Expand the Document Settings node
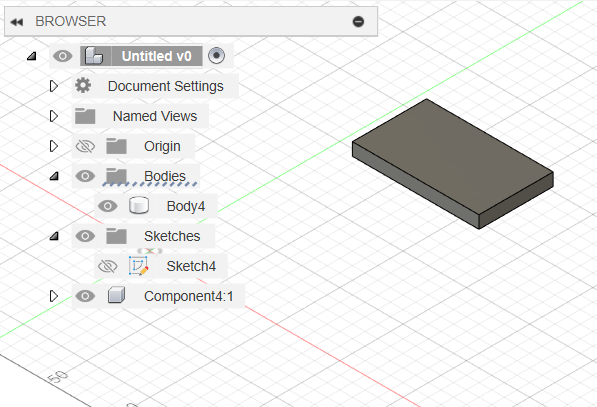This screenshot has height=407, width=597. [54, 86]
